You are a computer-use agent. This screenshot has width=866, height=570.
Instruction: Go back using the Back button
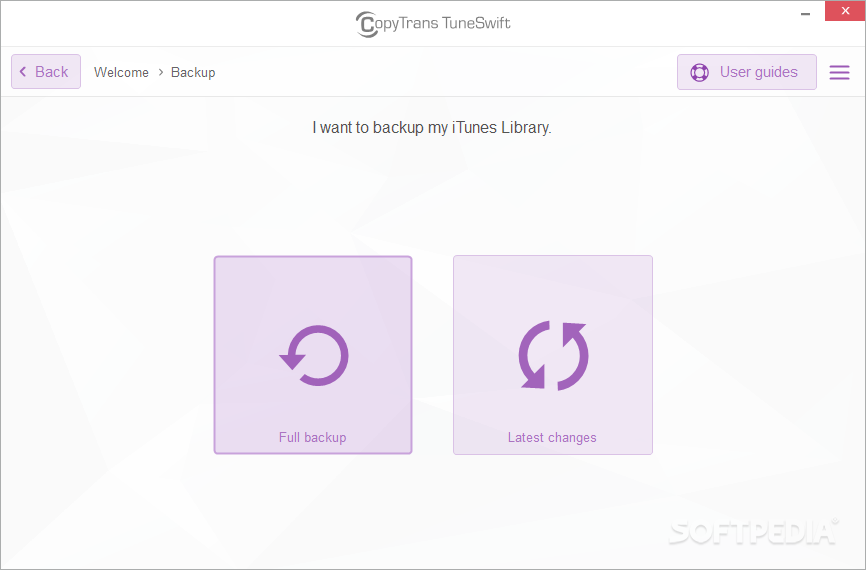coord(46,72)
